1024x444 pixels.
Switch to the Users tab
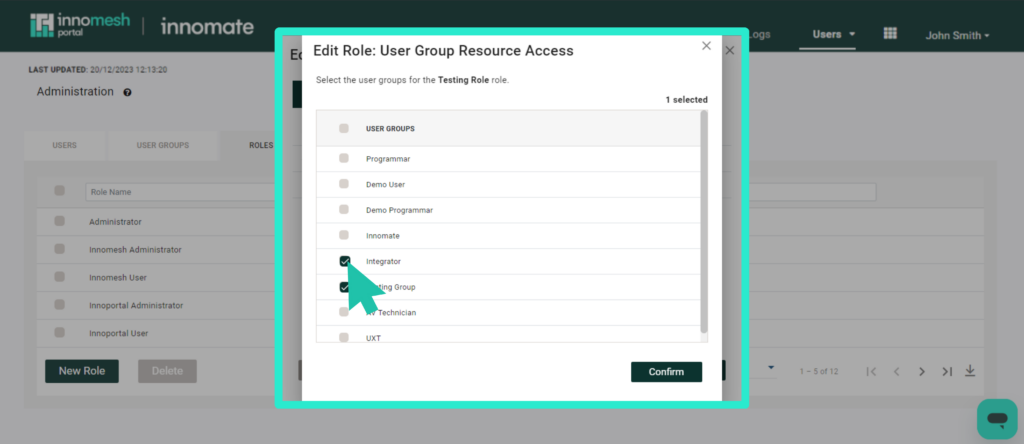[65, 145]
